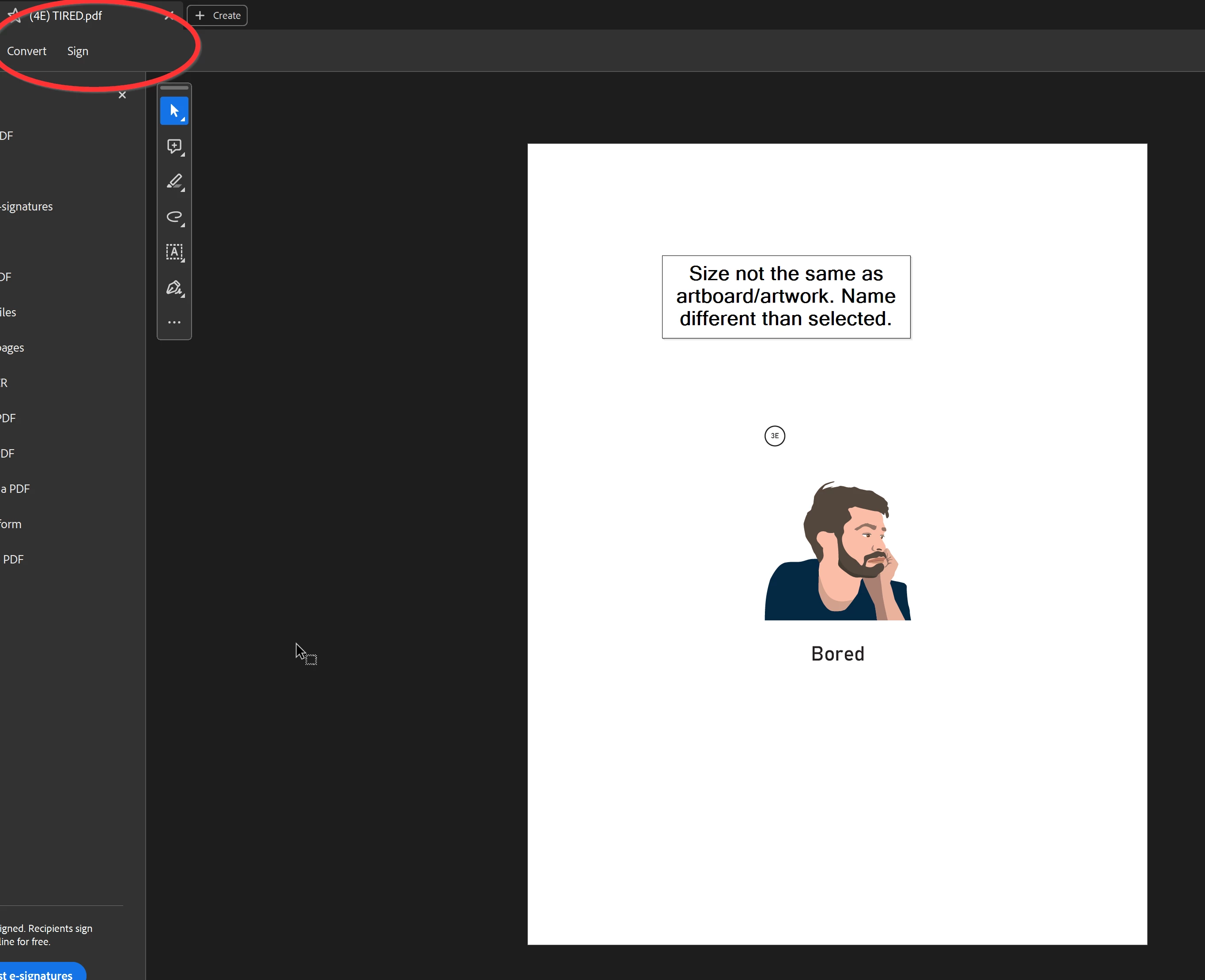Viewport: 1205px width, 980px height.
Task: Click the 'Size not the same' text box
Action: (x=785, y=297)
